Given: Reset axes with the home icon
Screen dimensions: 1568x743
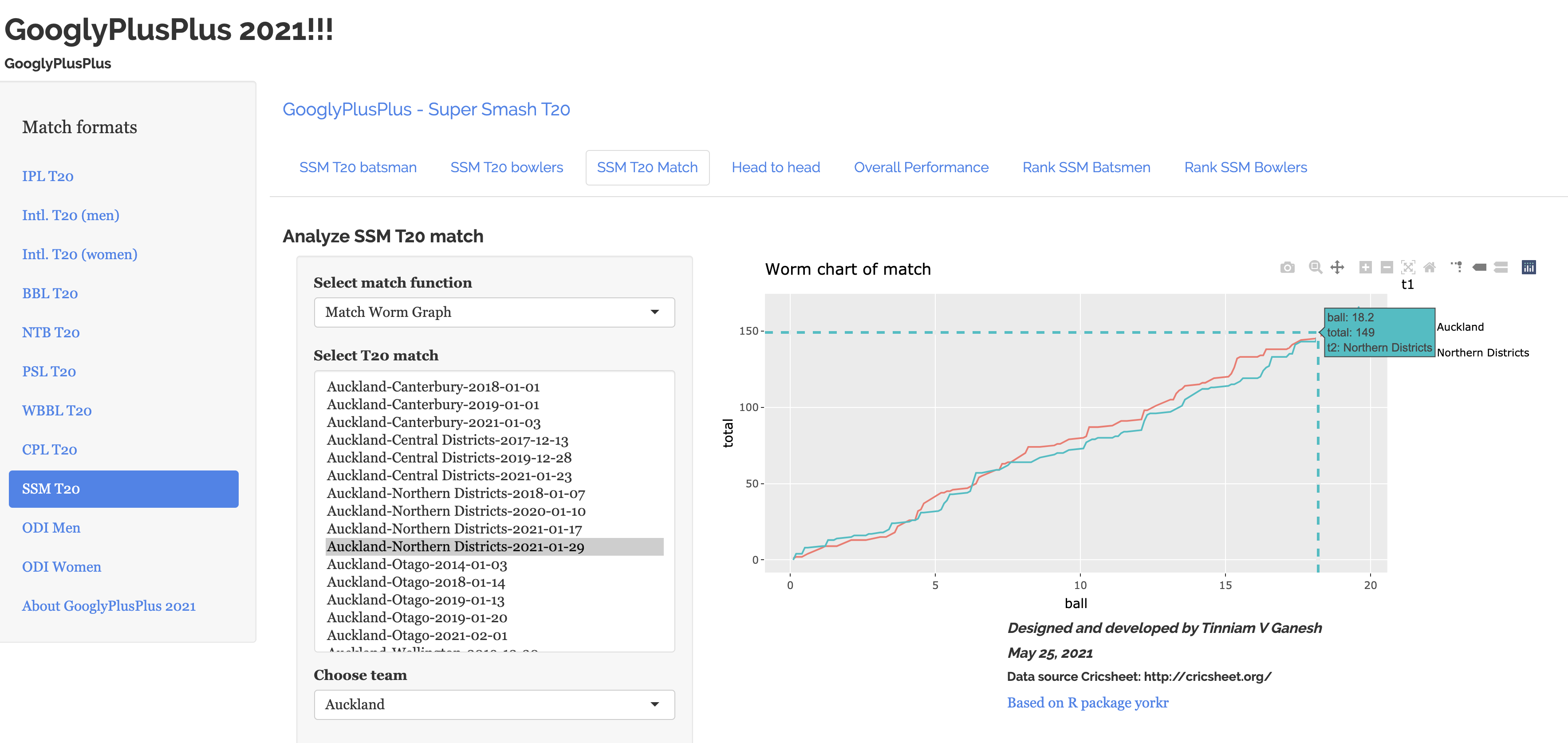Looking at the screenshot, I should click(x=1430, y=267).
